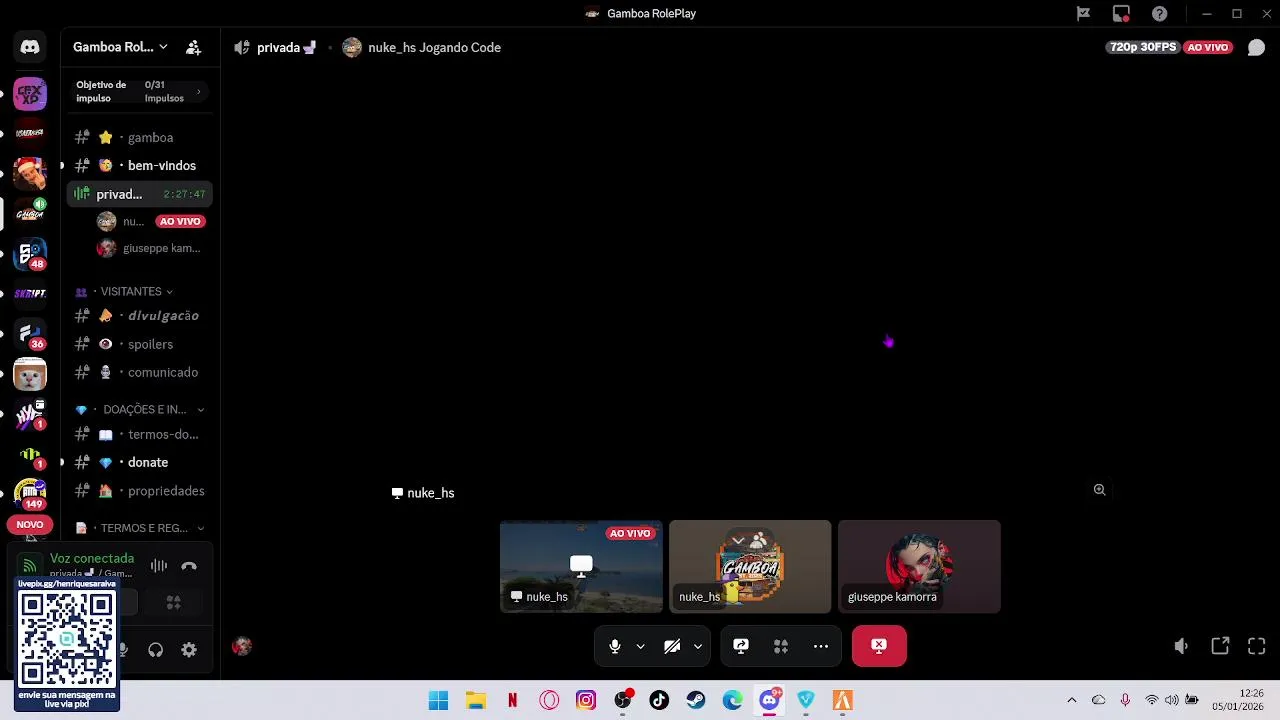
Task: Open the cat avatar server icon
Action: pyautogui.click(x=30, y=375)
